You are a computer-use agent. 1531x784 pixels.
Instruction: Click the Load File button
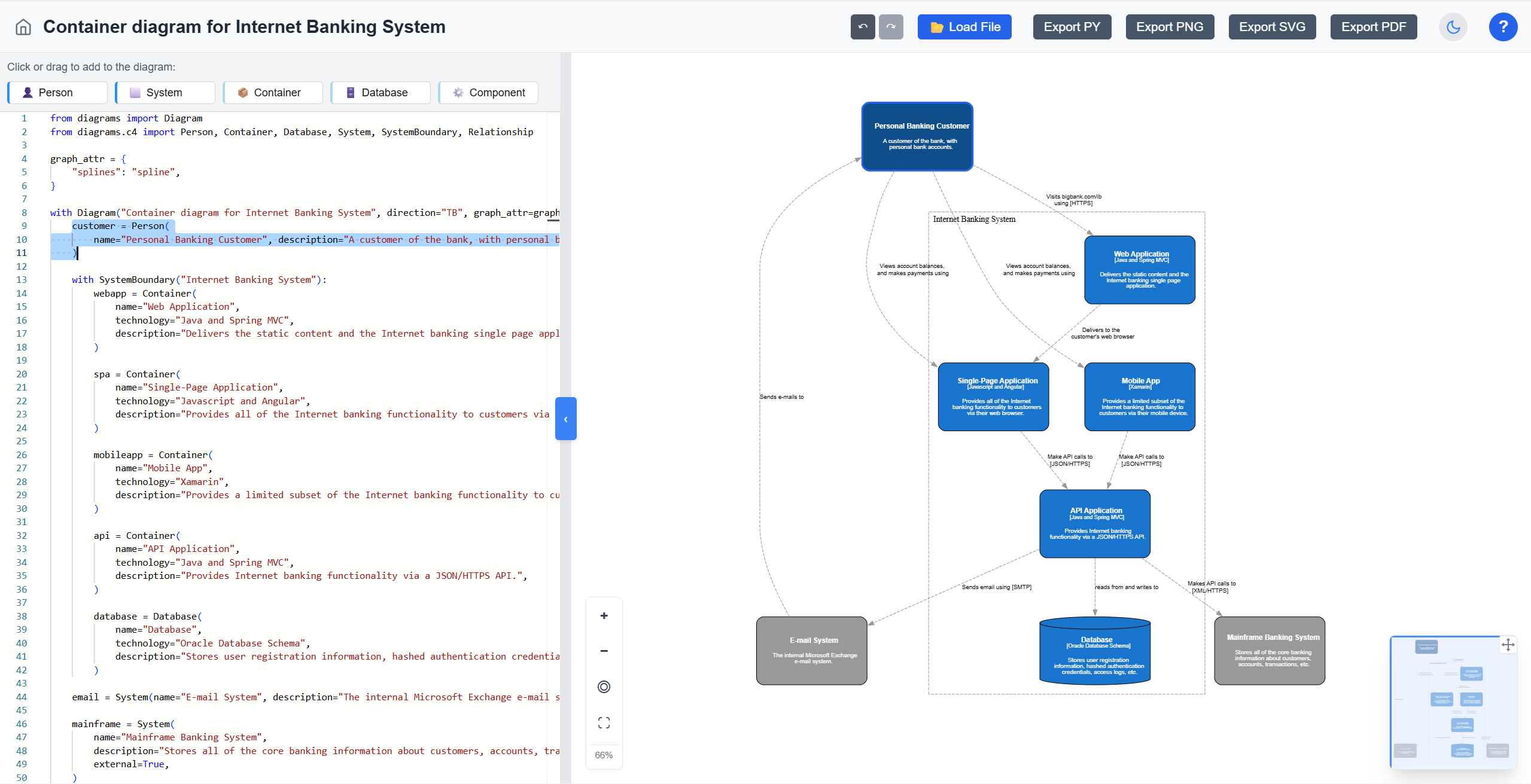(964, 26)
